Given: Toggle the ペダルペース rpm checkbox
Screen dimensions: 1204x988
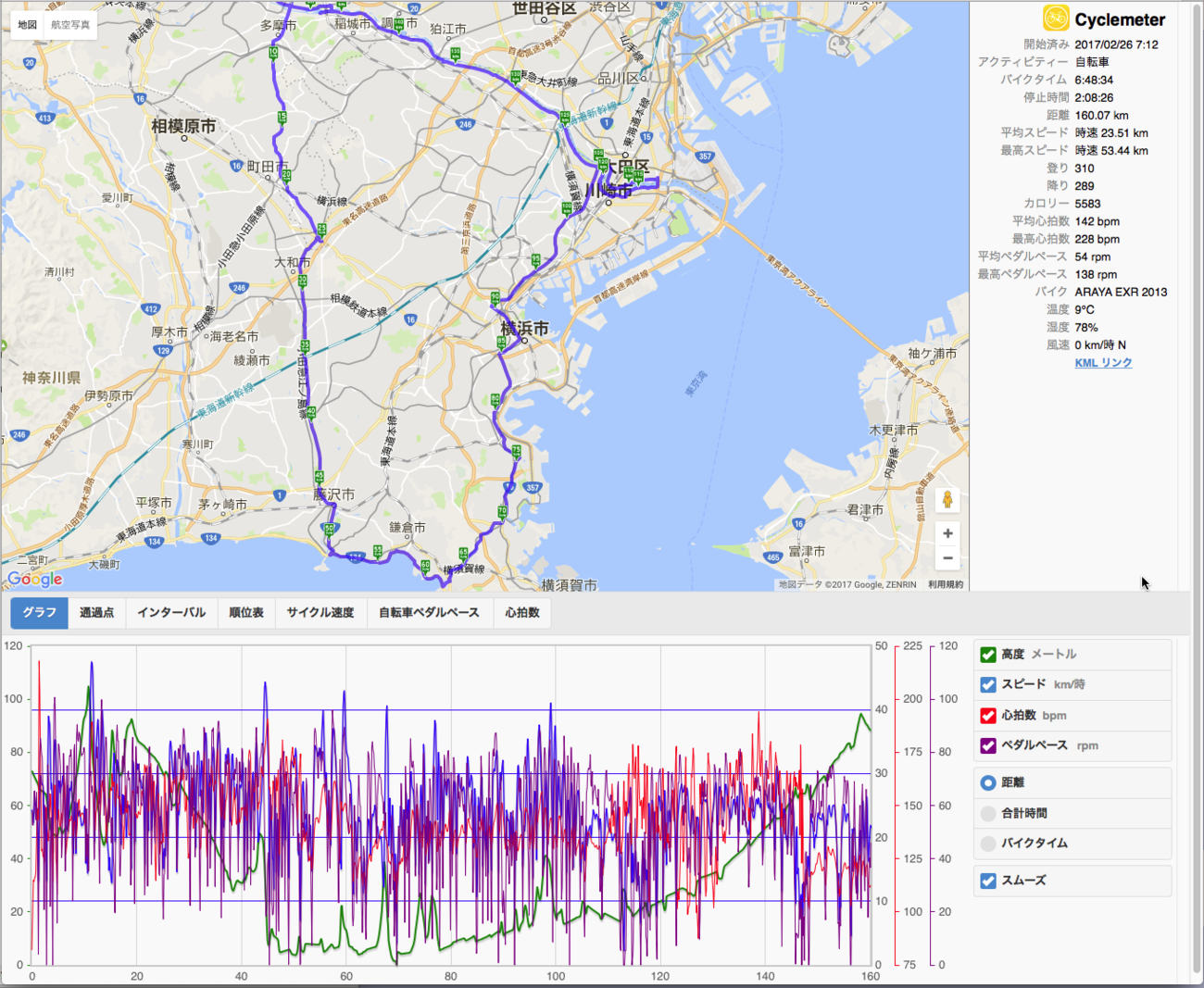Looking at the screenshot, I should [x=988, y=745].
